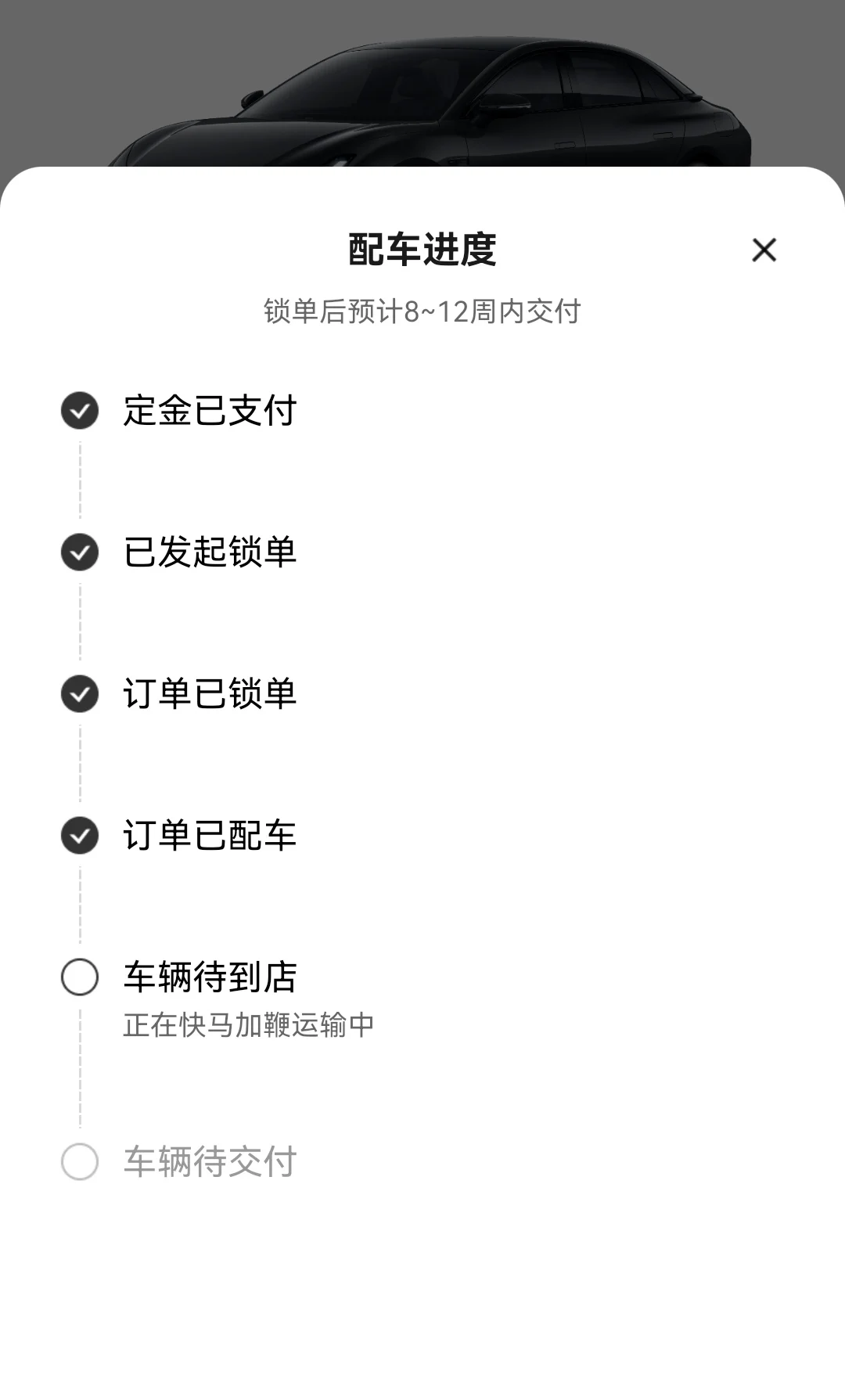The height and width of the screenshot is (1400, 845).
Task: Click the dashed progress line below 车辆待到店
Action: point(80,1068)
